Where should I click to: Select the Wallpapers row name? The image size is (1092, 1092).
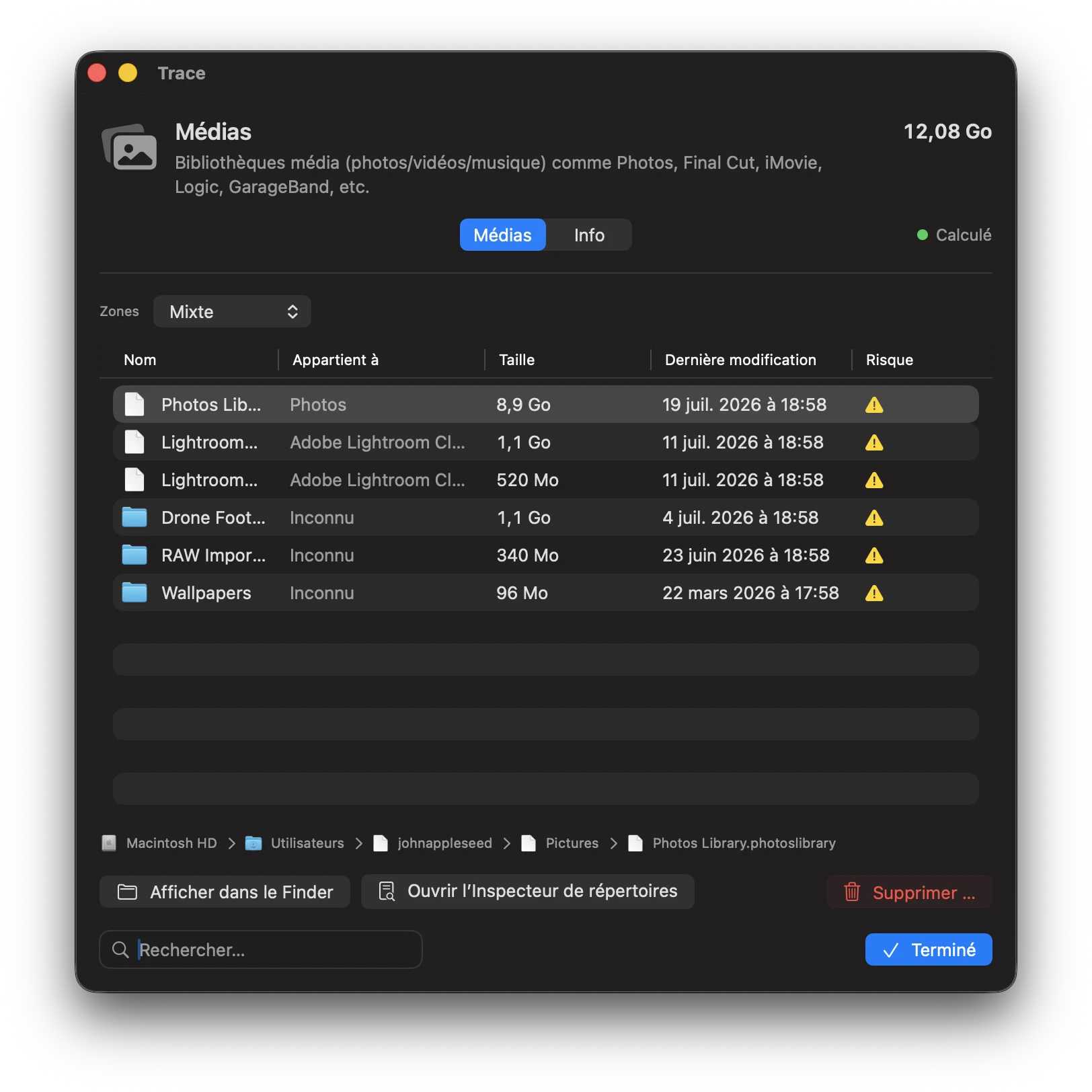206,592
